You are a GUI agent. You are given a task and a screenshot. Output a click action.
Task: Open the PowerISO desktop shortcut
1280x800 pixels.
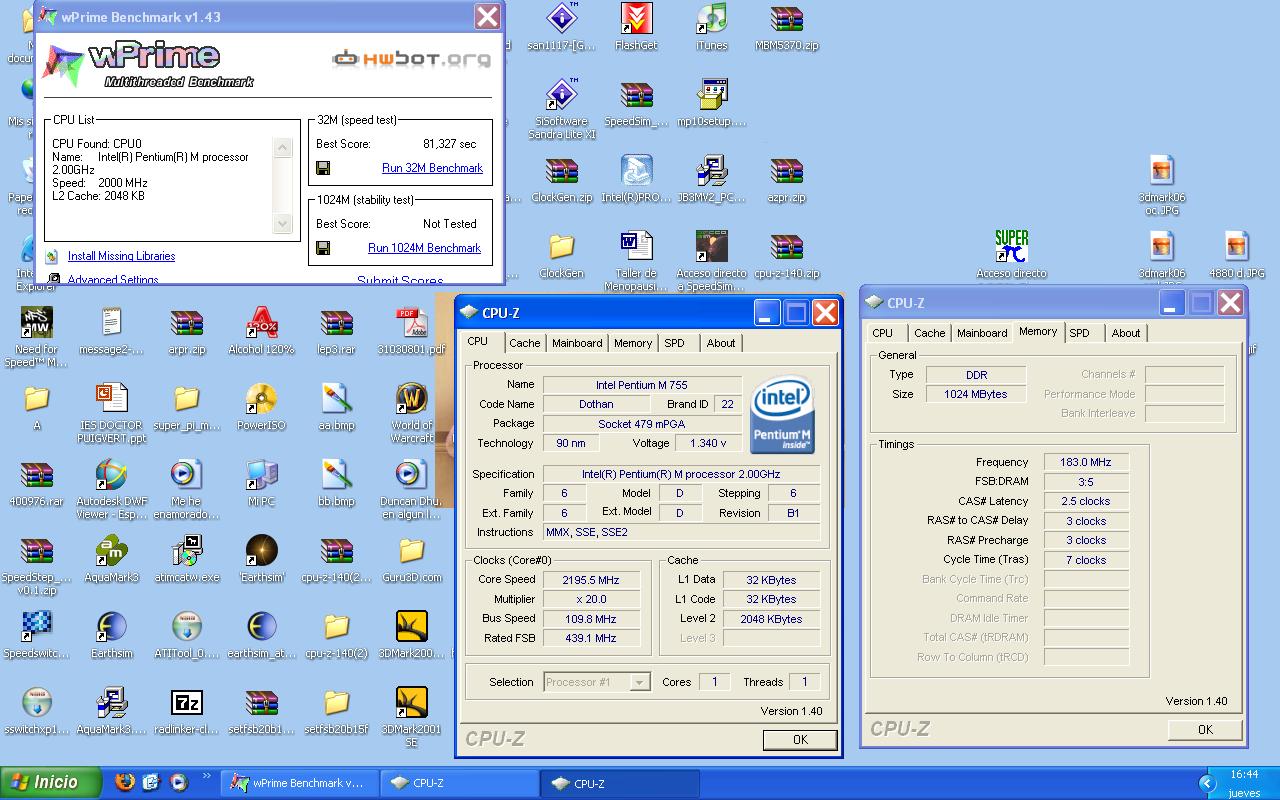tap(261, 408)
